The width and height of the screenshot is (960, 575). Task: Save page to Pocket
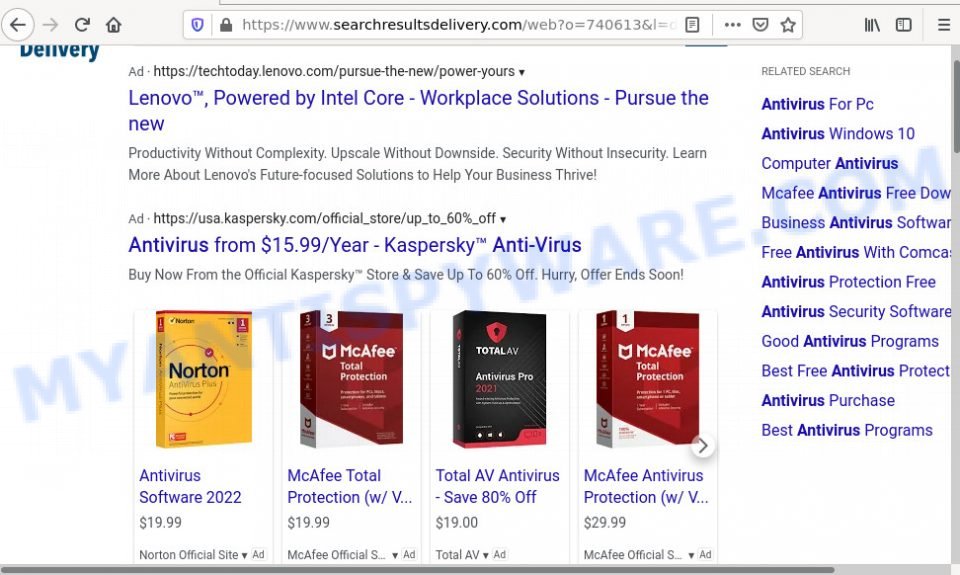[760, 24]
